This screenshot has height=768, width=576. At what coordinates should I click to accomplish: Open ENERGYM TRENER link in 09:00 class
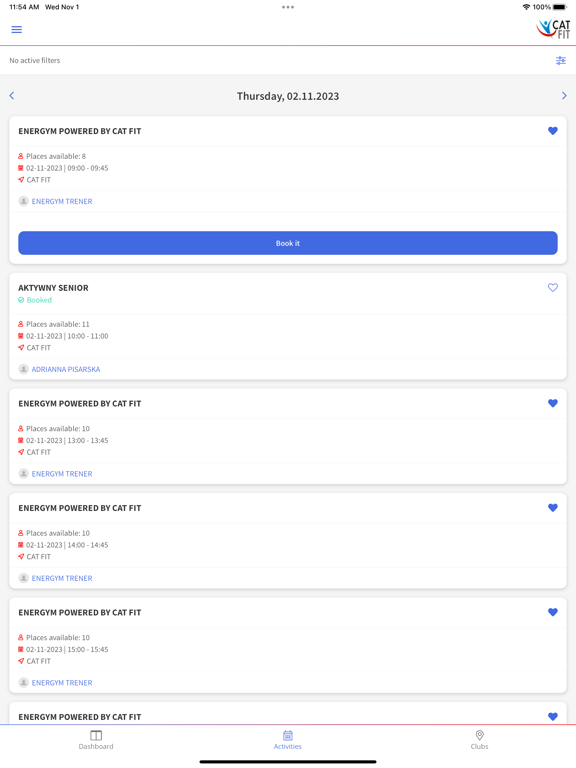coord(62,201)
